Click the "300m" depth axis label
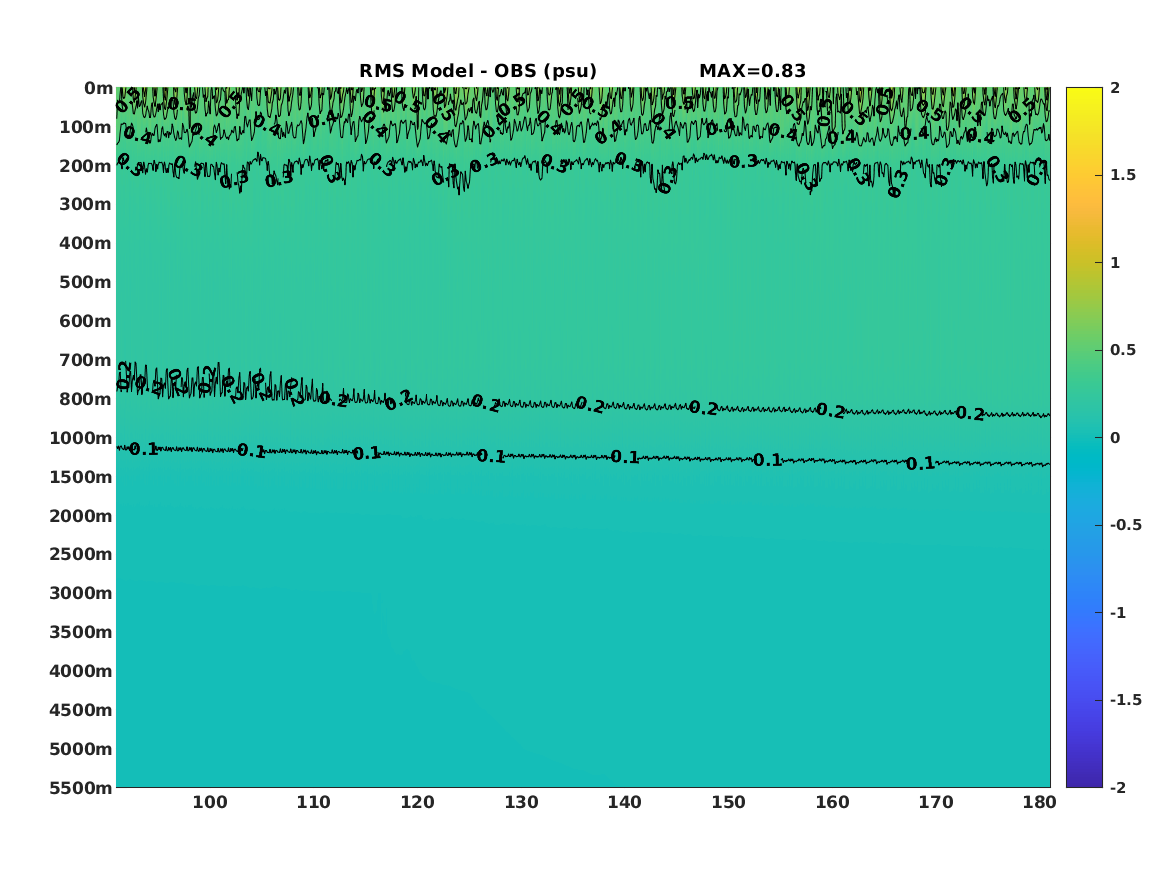This screenshot has height=875, width=1167. click(86, 205)
